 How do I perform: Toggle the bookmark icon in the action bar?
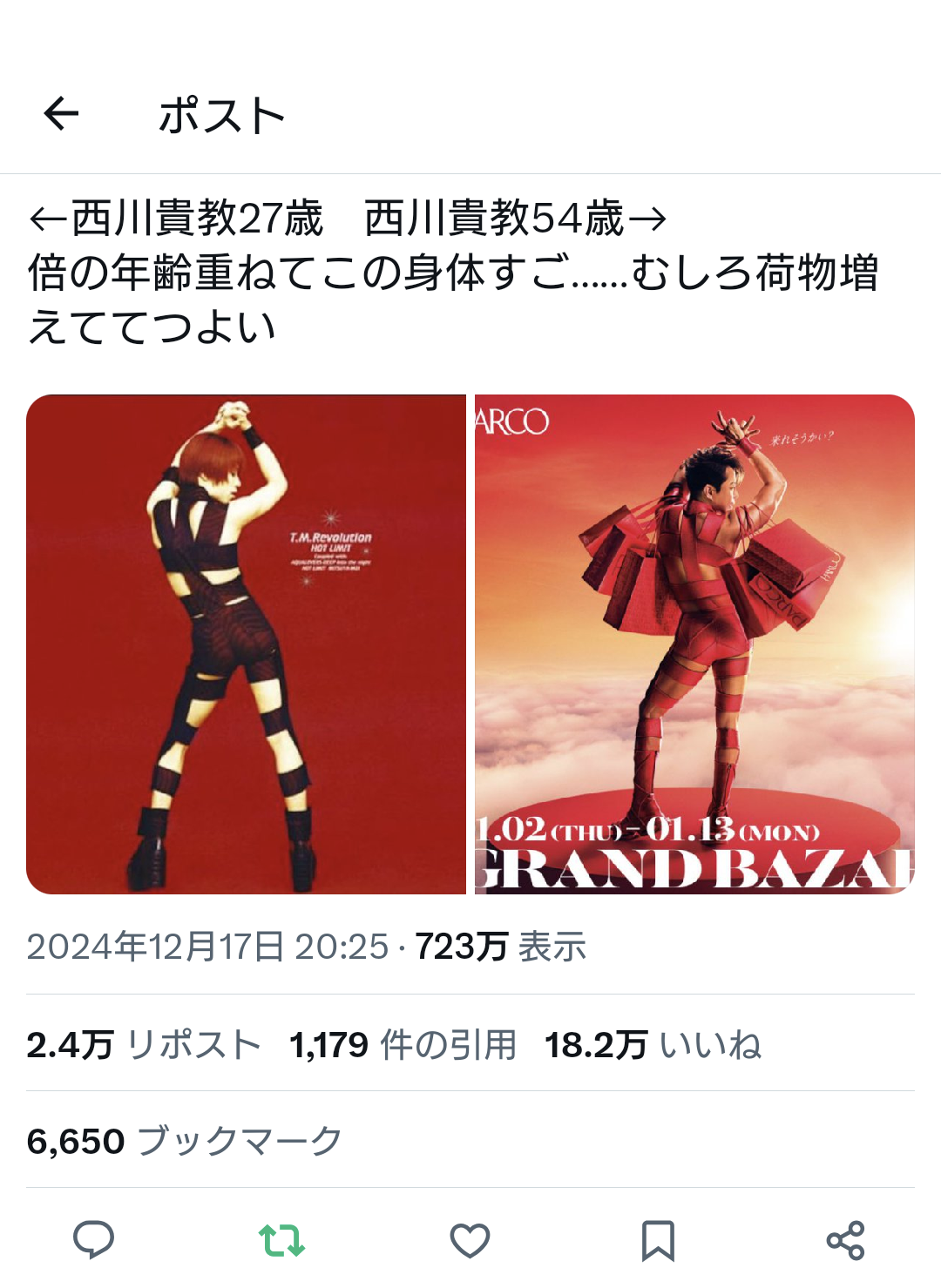(658, 1240)
